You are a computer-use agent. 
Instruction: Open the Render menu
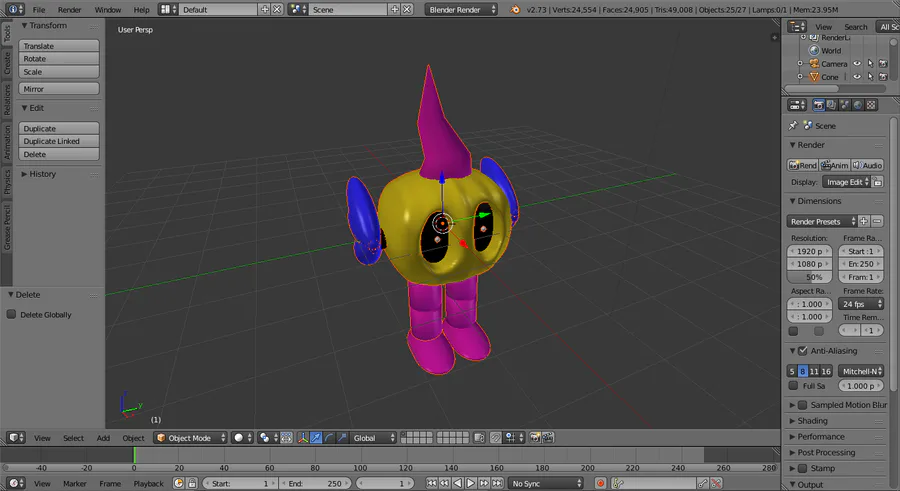[69, 9]
